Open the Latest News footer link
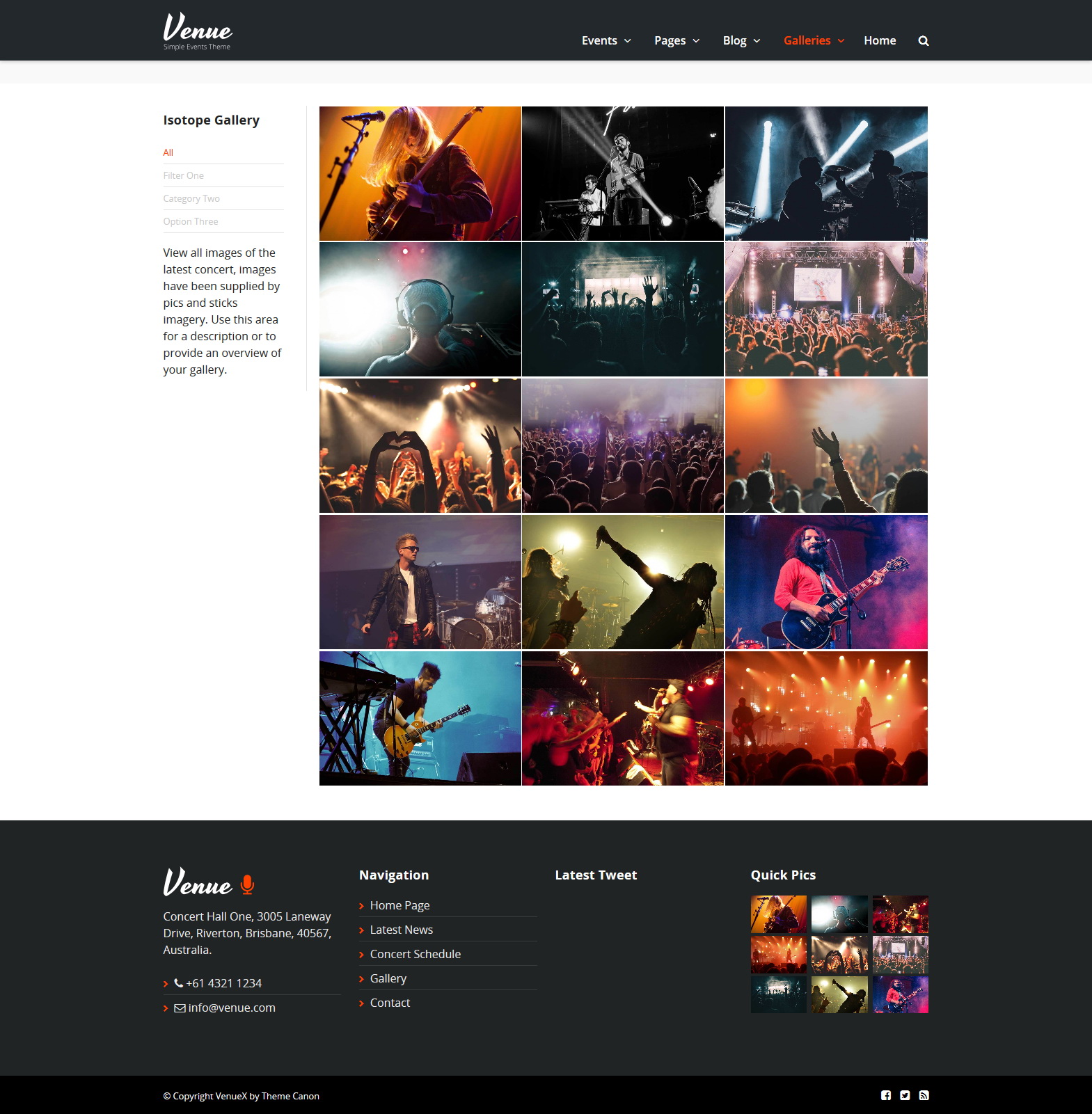Viewport: 1092px width, 1114px height. [x=402, y=930]
